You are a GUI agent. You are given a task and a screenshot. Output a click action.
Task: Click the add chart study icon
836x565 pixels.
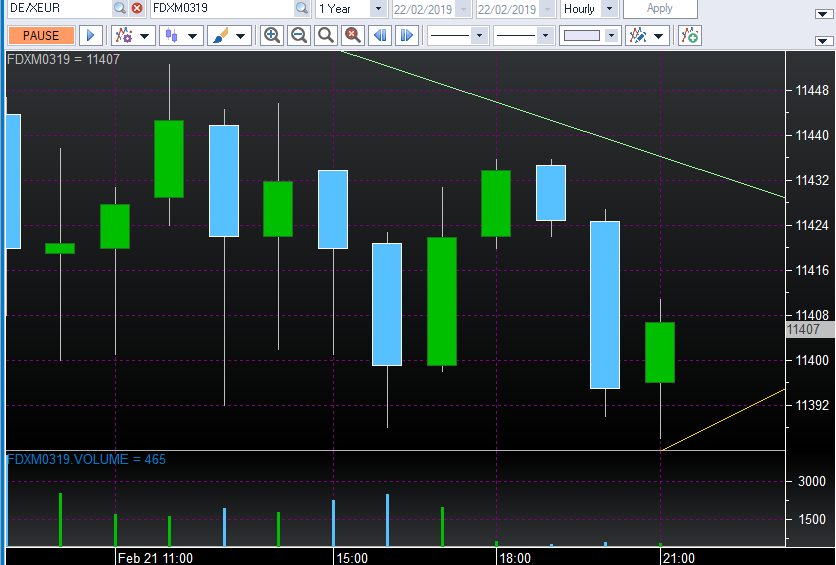[x=690, y=36]
